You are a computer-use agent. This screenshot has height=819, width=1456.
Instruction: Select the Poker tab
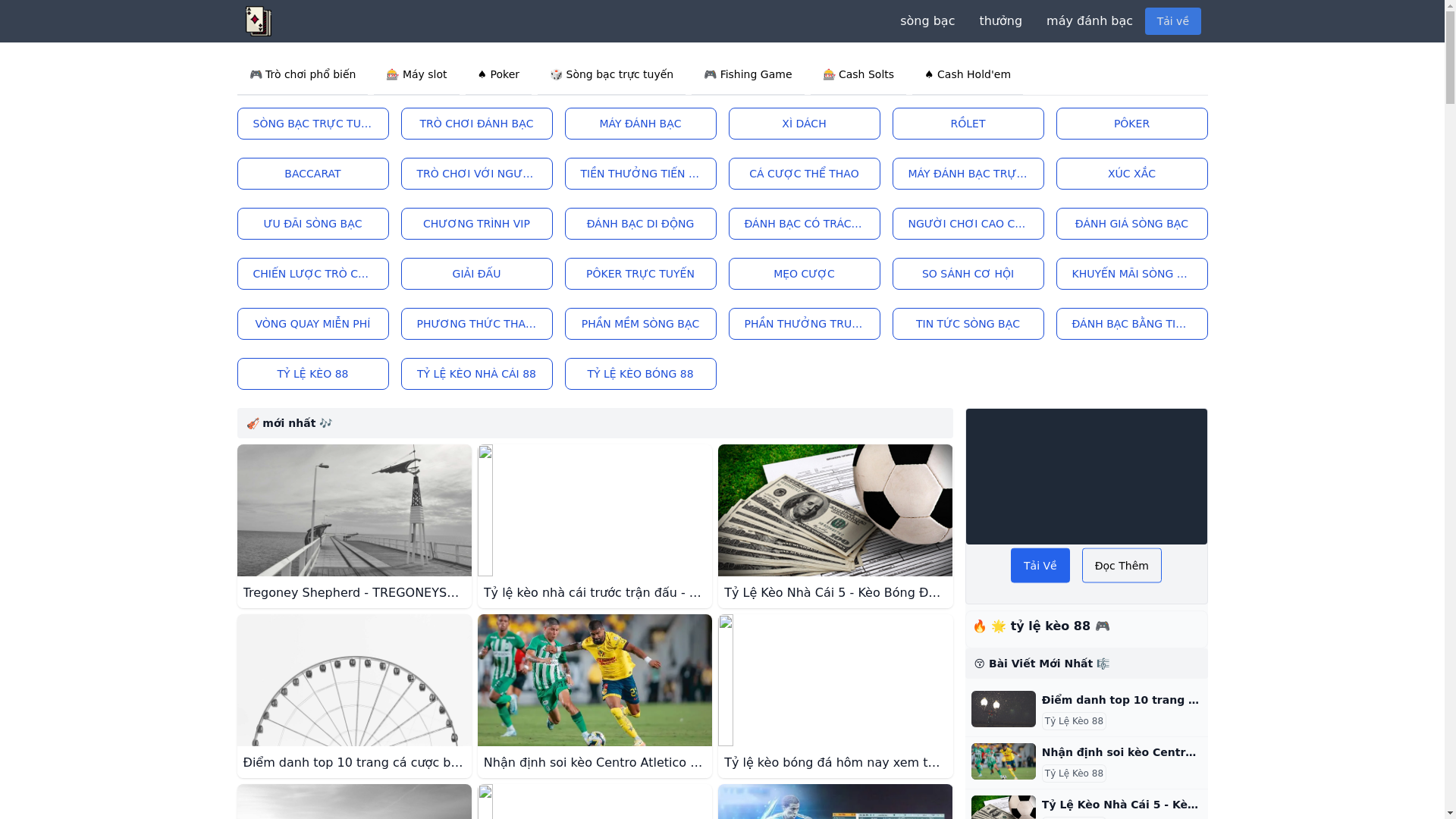click(x=498, y=74)
